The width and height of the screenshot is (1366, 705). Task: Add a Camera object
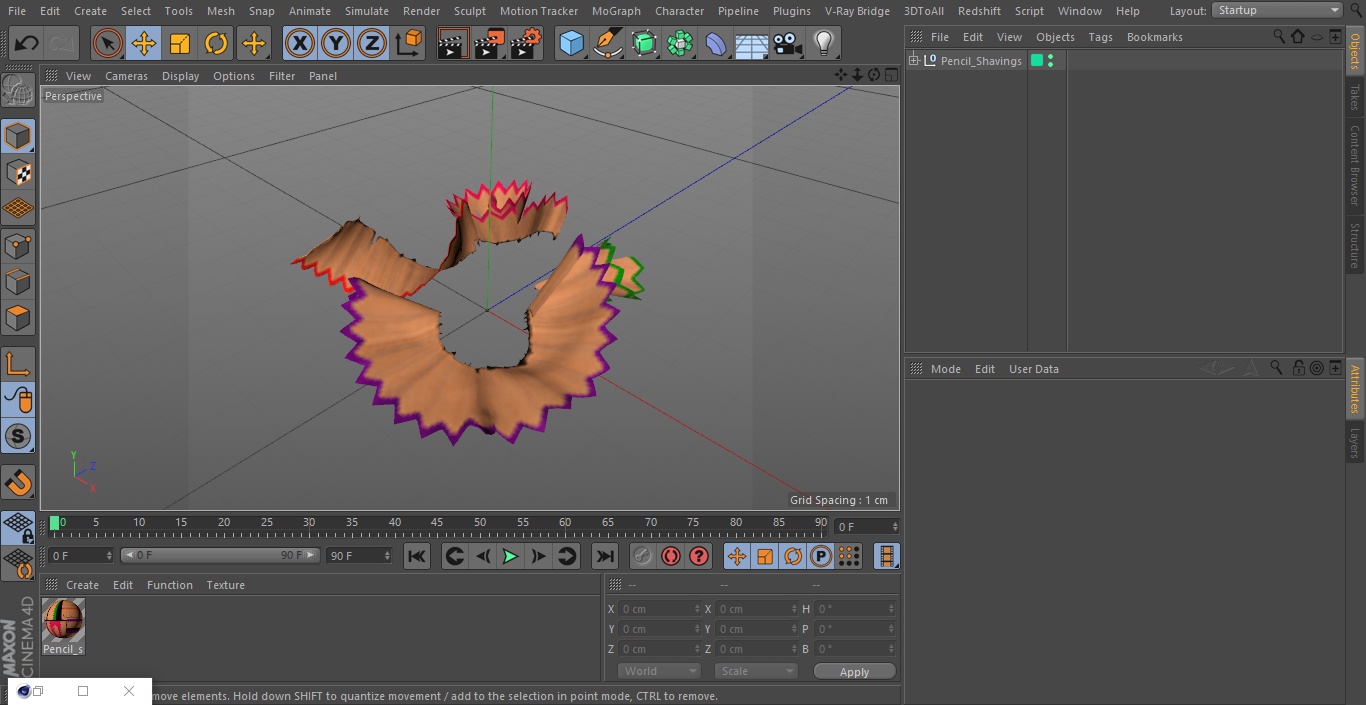(788, 44)
